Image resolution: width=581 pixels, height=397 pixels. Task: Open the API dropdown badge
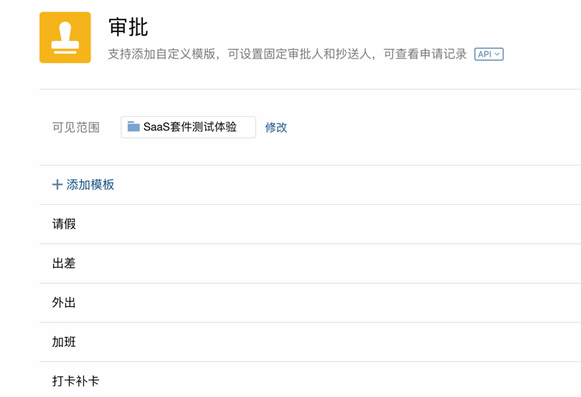click(489, 54)
